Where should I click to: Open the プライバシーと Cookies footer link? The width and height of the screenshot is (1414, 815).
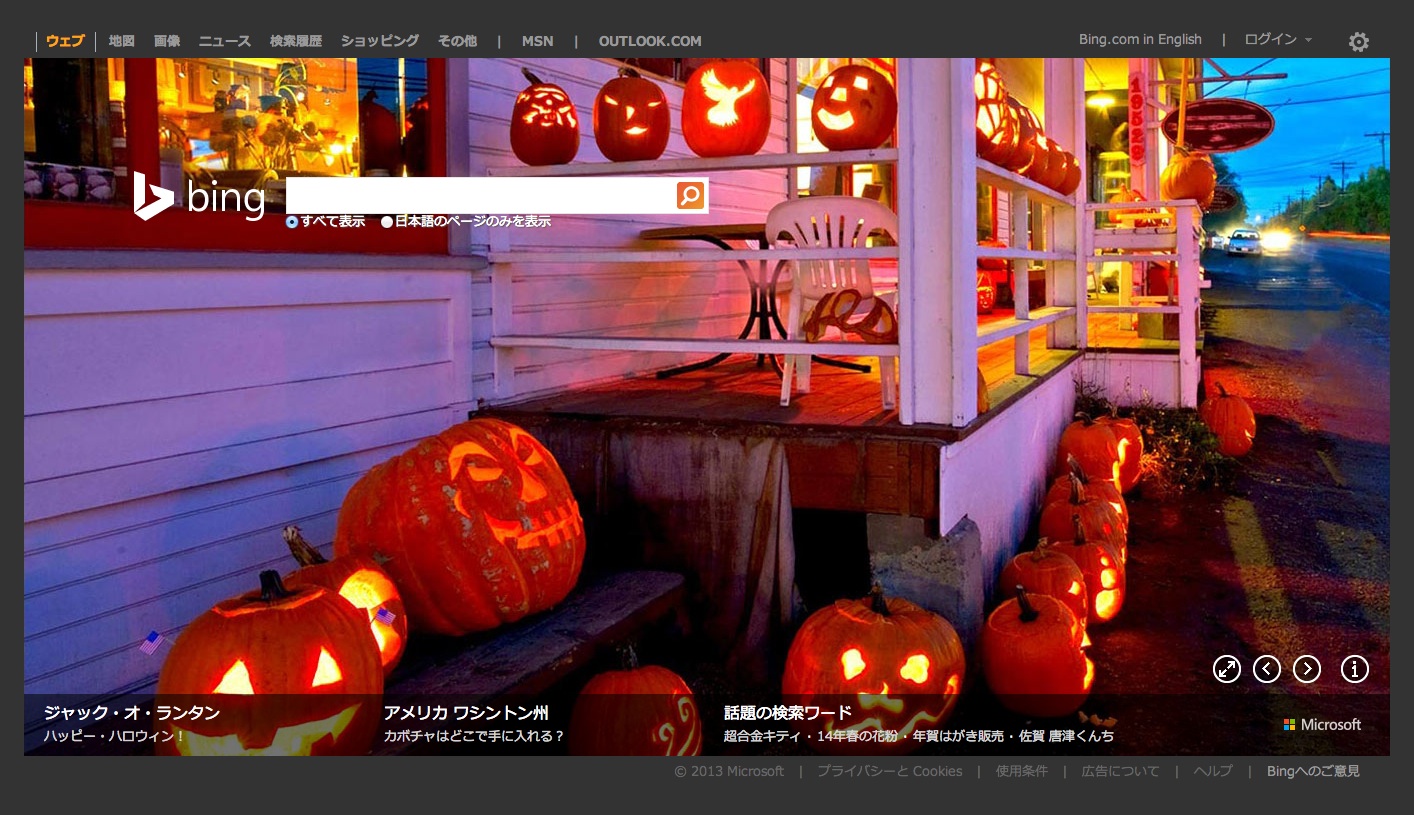tap(889, 771)
